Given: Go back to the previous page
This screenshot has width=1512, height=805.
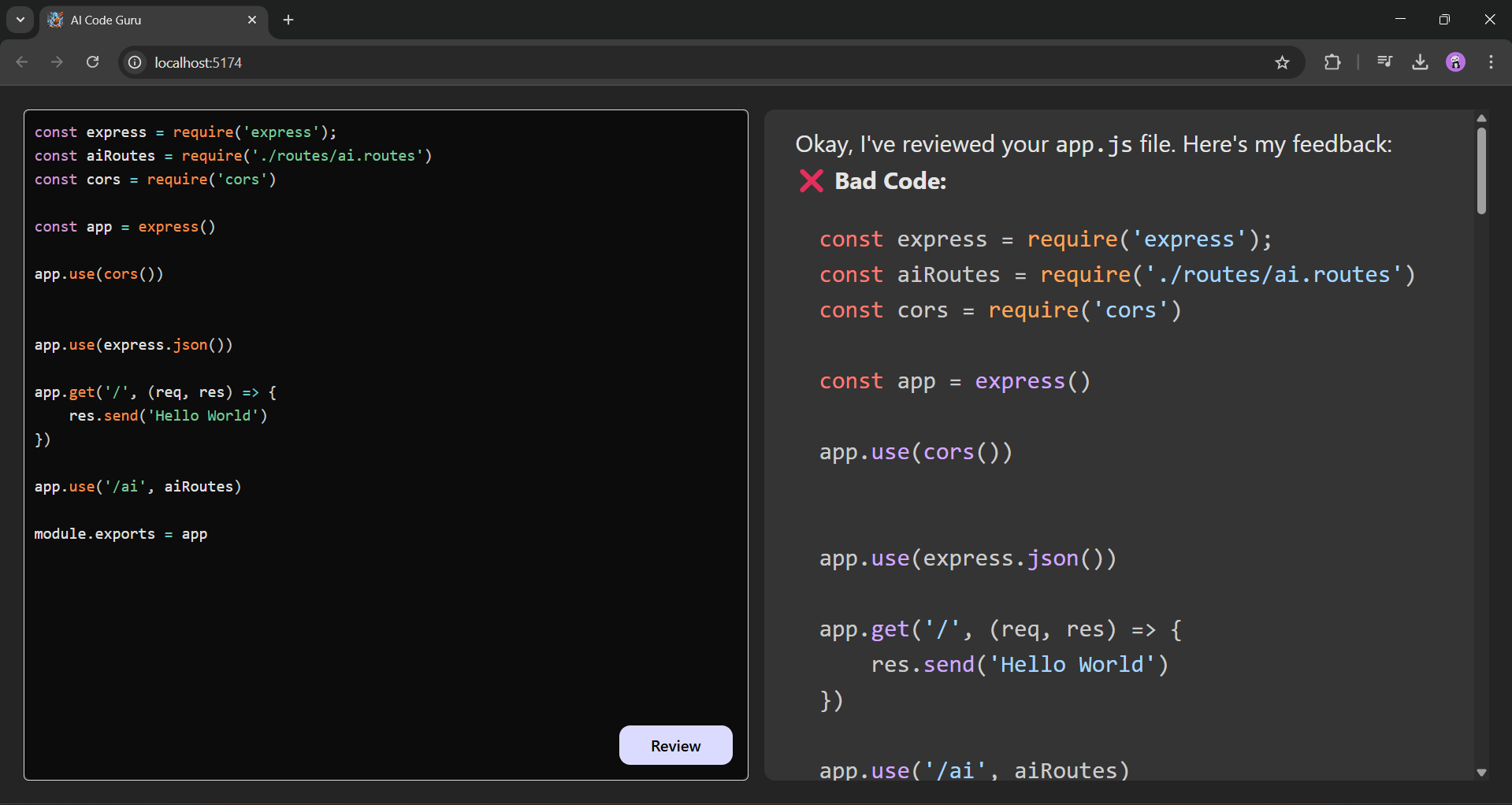Looking at the screenshot, I should [21, 62].
